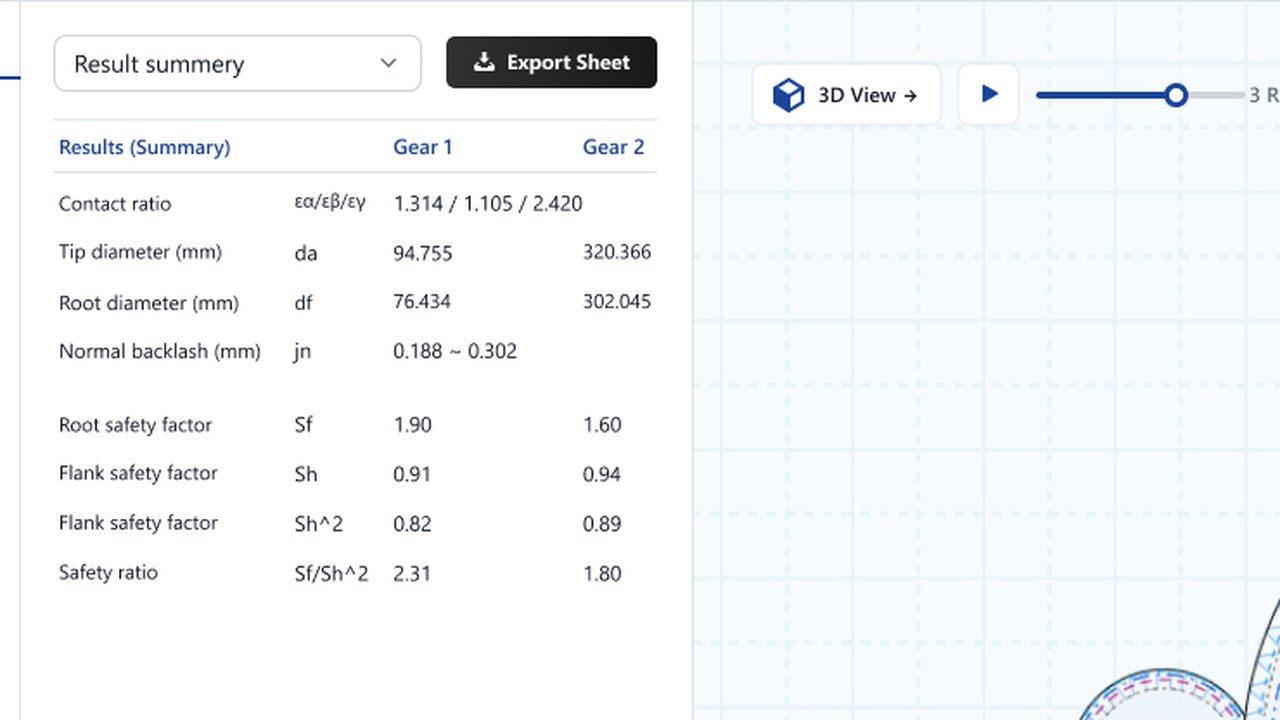This screenshot has height=720, width=1280.
Task: Click the Gear 1 Sh value 0.91
Action: [412, 474]
